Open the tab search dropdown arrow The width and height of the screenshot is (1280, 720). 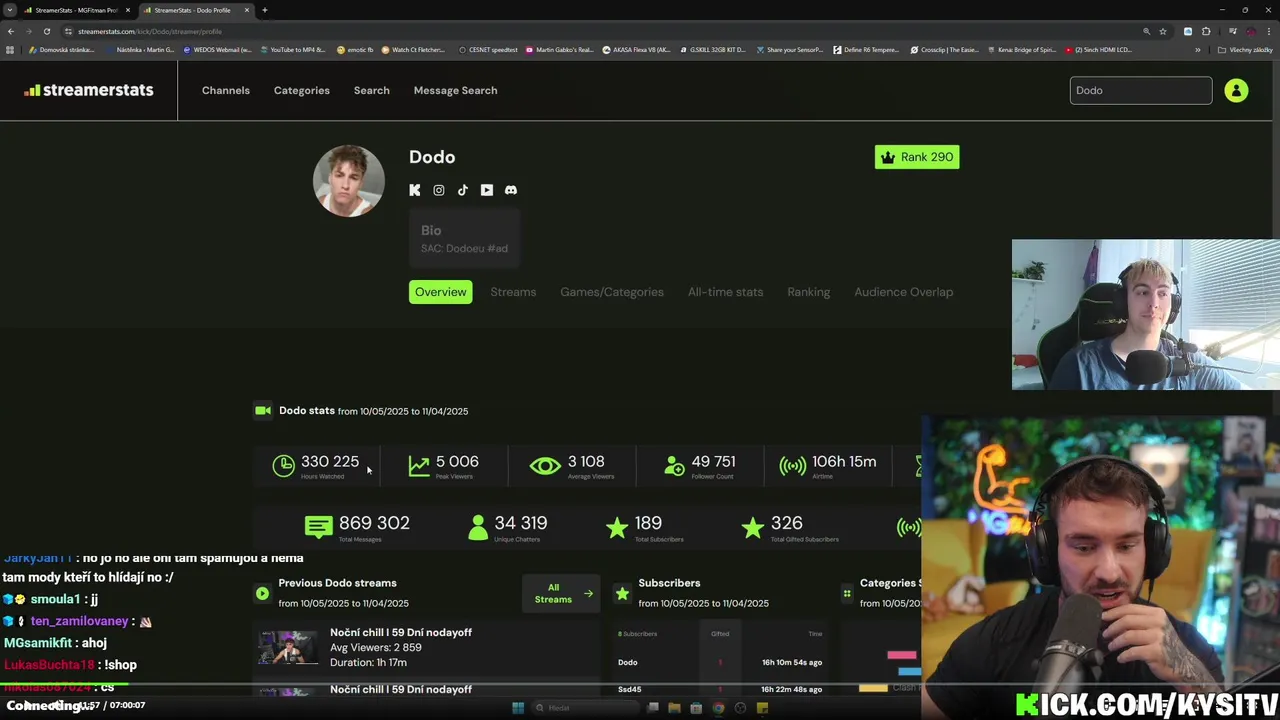[x=10, y=10]
